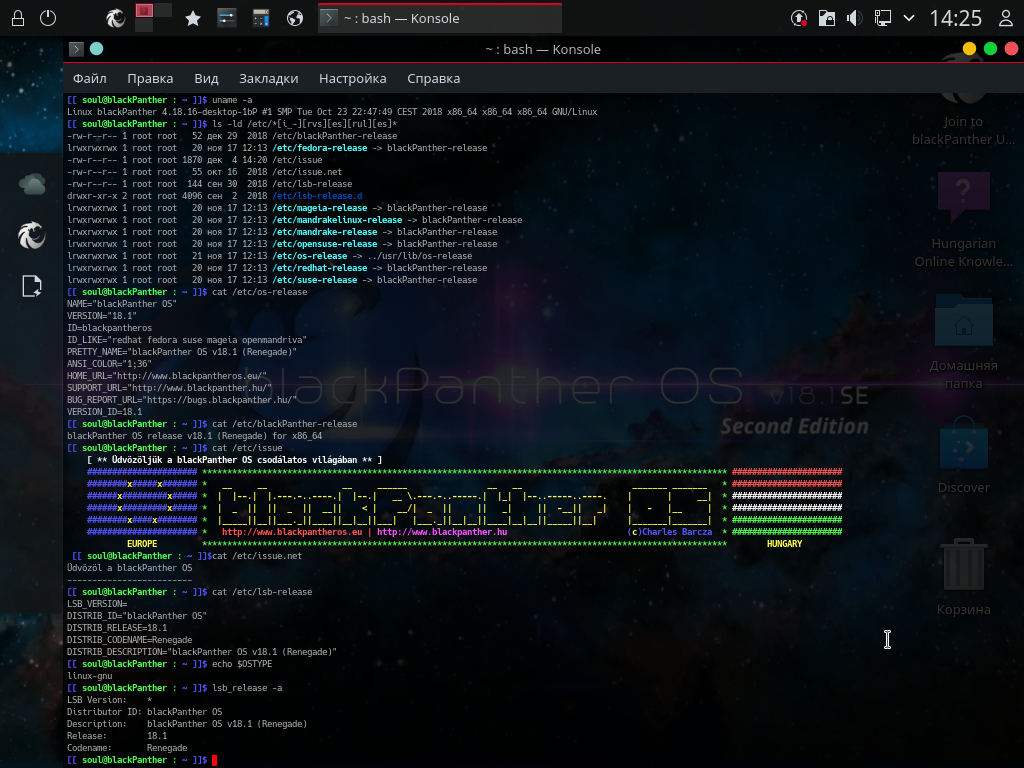1024x768 pixels.
Task: Click the HUNGARY label under the flag
Action: pyautogui.click(x=784, y=544)
